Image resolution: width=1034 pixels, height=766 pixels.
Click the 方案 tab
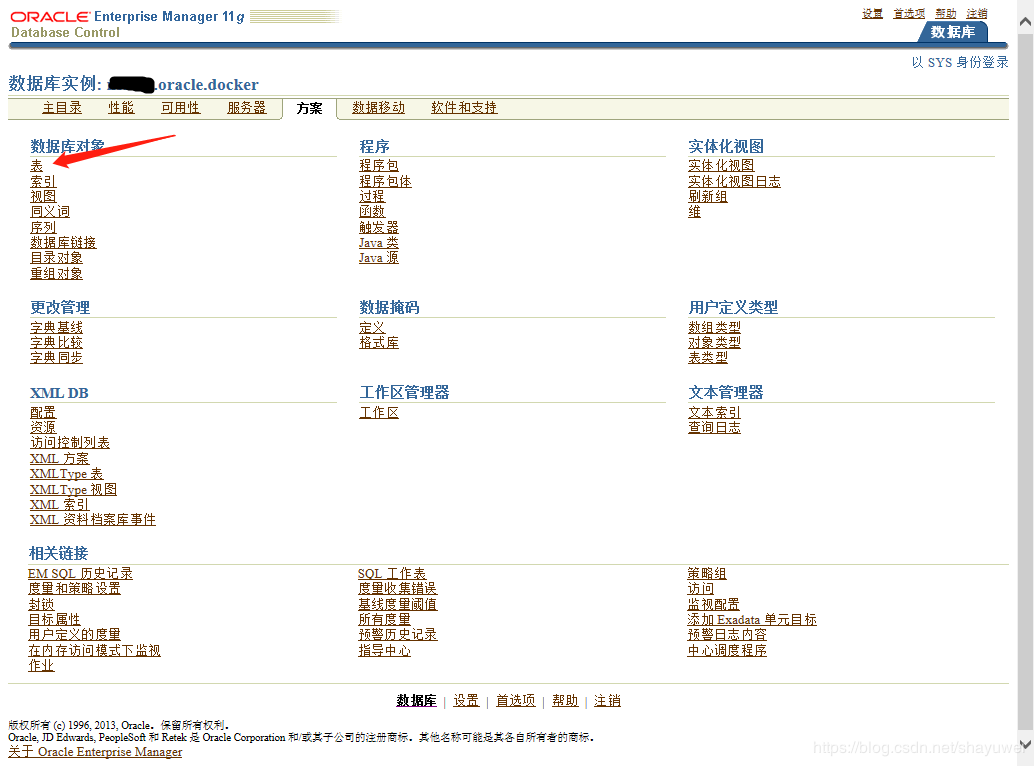tap(309, 108)
